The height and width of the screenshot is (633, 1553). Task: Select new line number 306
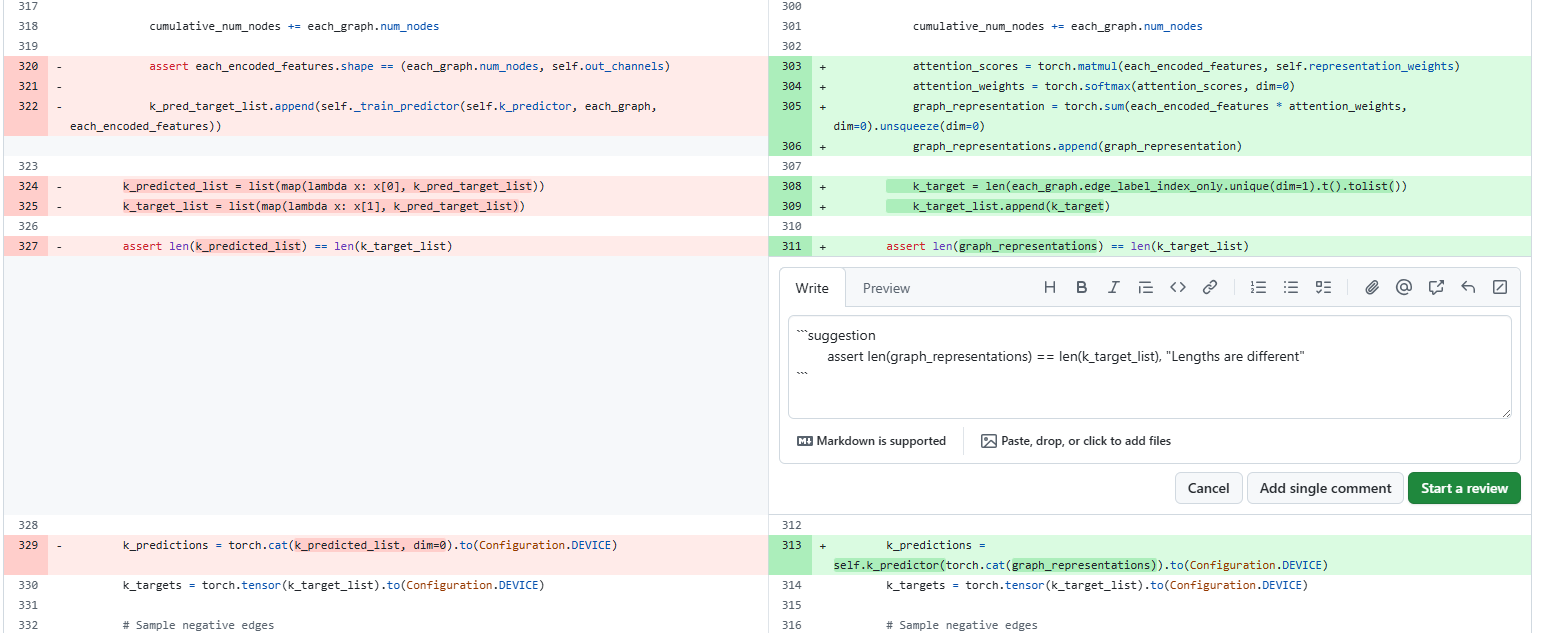pyautogui.click(x=791, y=146)
